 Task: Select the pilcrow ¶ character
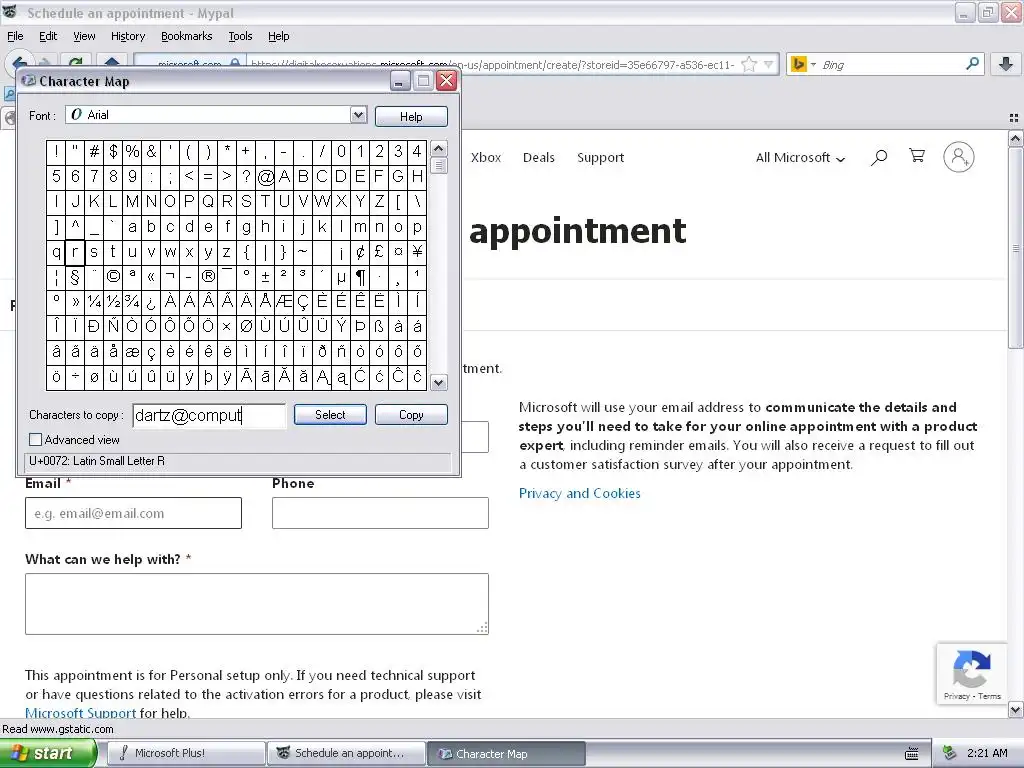pos(360,277)
